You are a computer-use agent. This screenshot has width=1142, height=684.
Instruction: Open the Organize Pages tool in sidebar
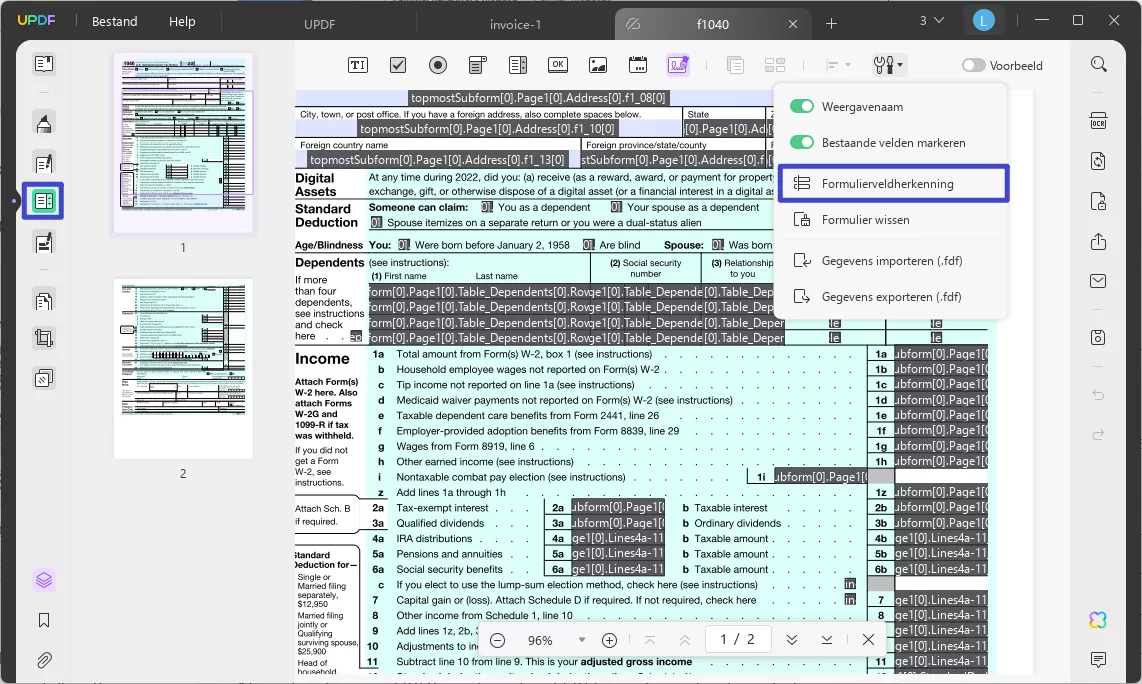click(44, 301)
